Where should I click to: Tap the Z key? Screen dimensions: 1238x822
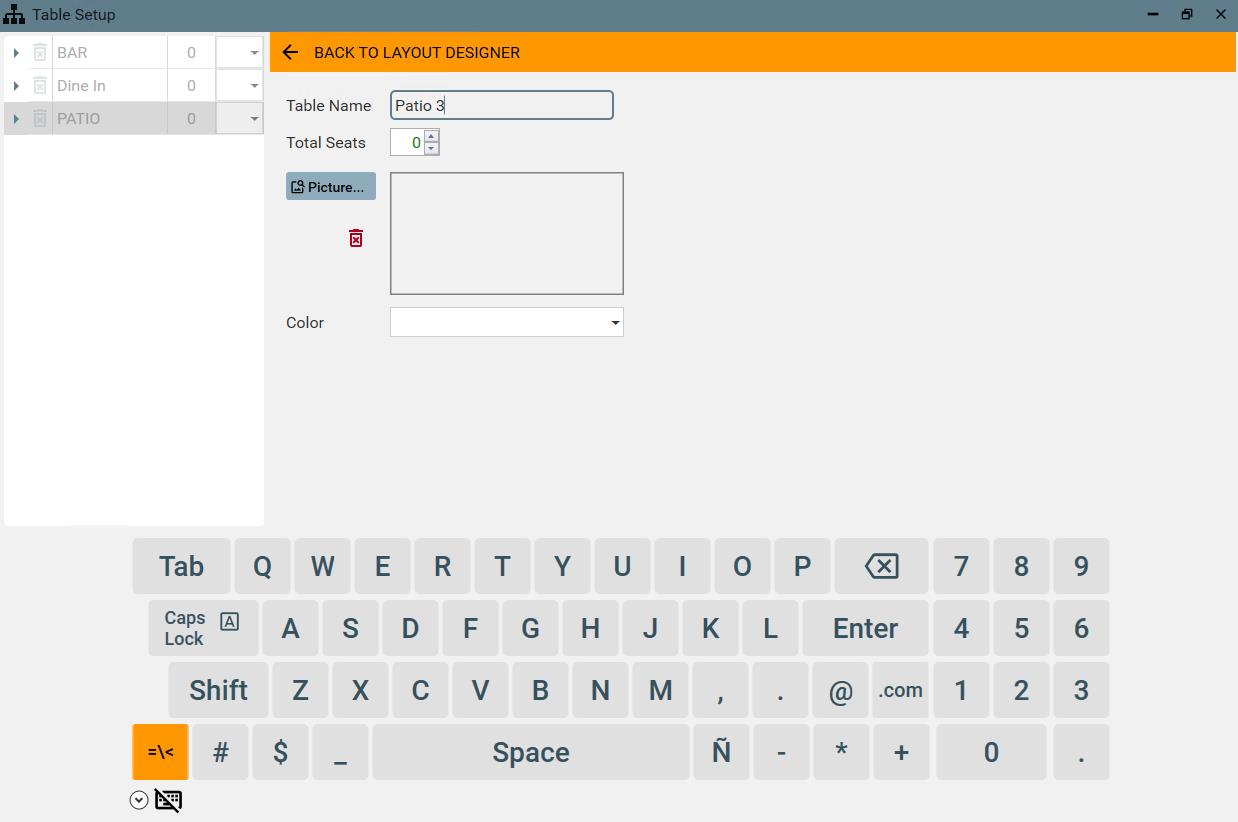pos(300,690)
